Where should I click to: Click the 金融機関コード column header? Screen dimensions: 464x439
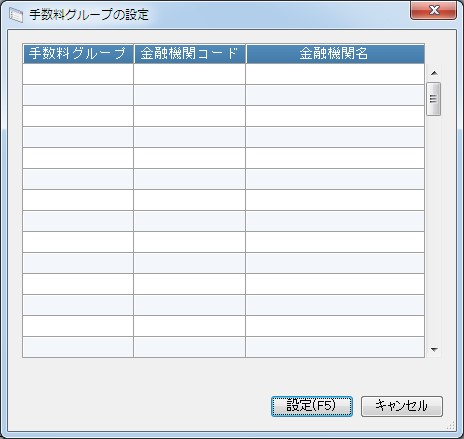coord(190,54)
